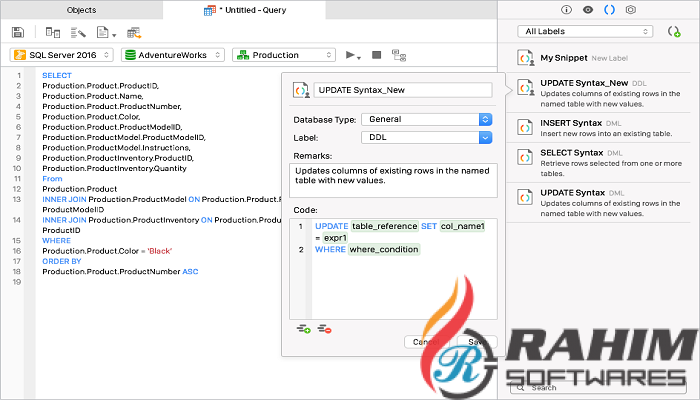Click the where_condition placeholder in code

click(384, 249)
